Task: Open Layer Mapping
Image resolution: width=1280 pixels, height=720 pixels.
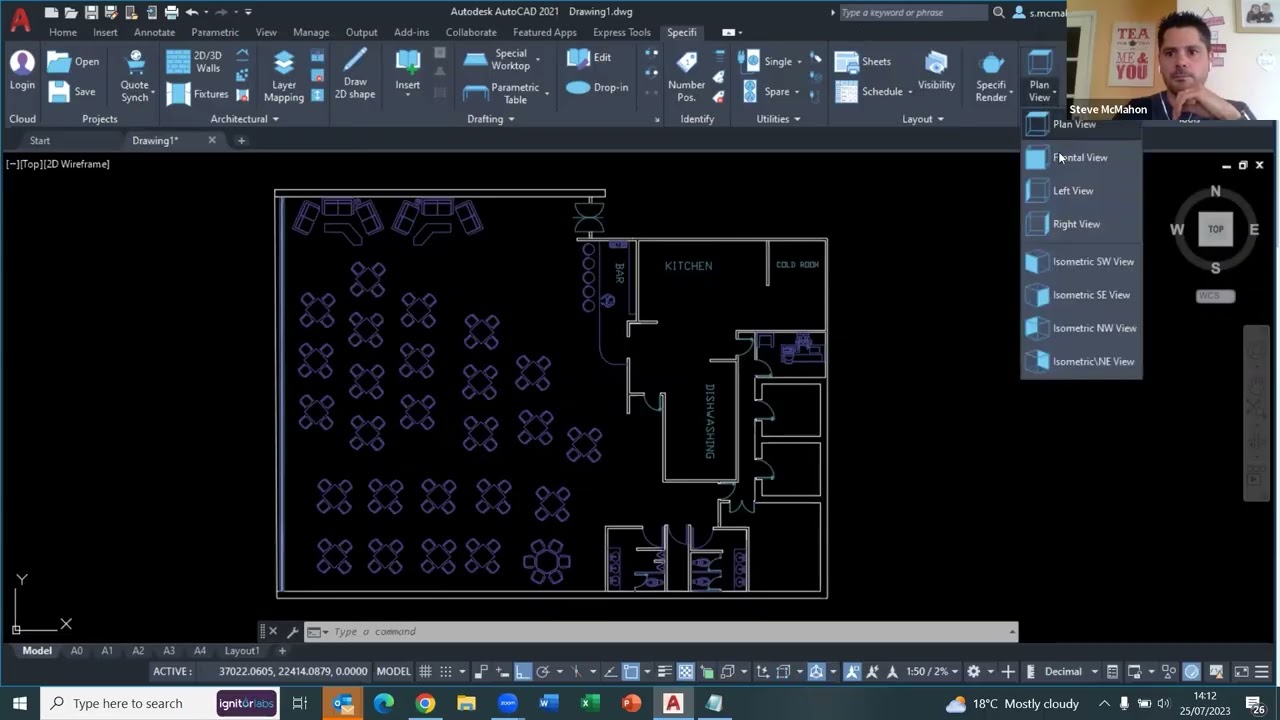Action: coord(284,75)
